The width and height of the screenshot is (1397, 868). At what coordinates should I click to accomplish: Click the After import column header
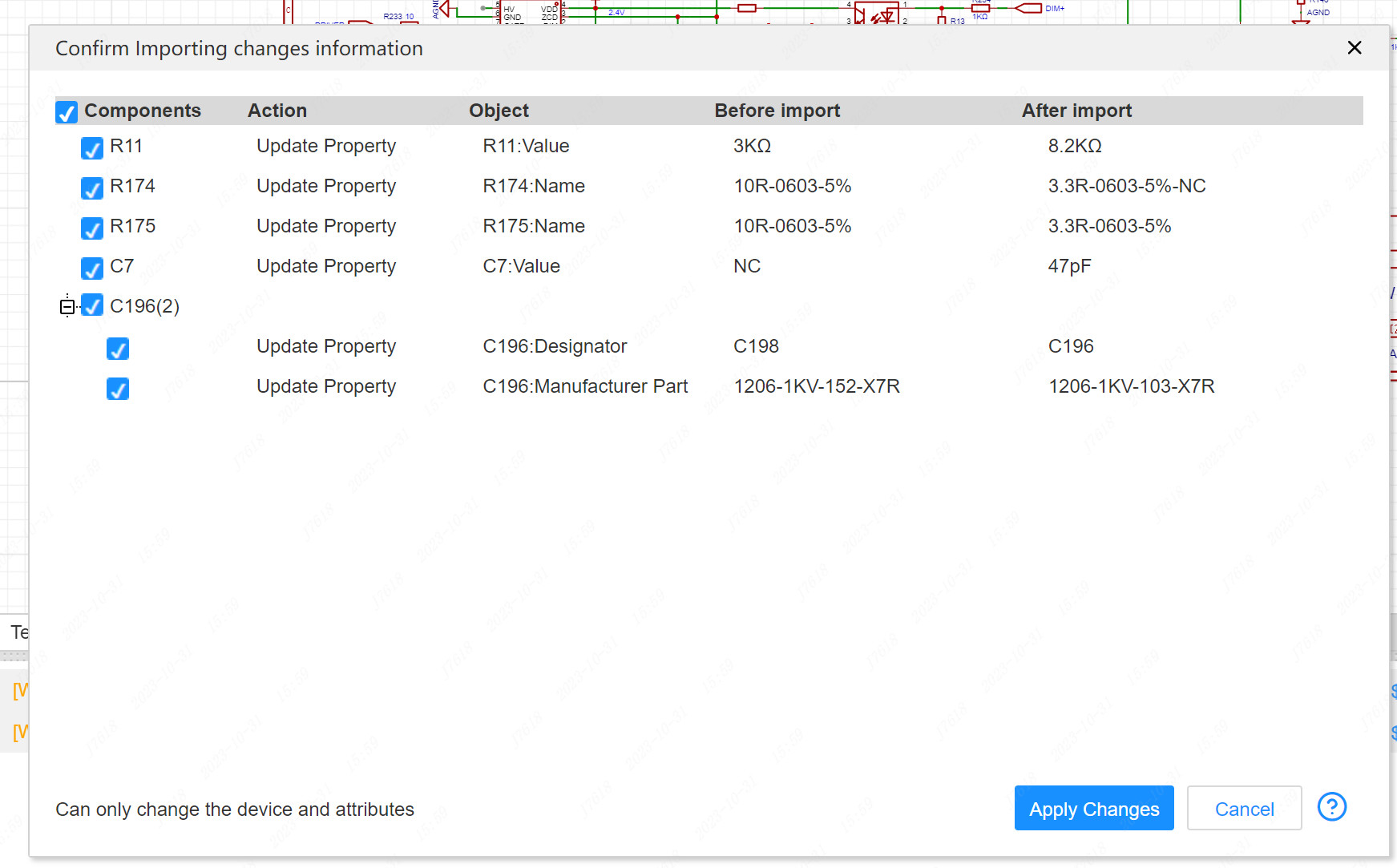[x=1076, y=111]
